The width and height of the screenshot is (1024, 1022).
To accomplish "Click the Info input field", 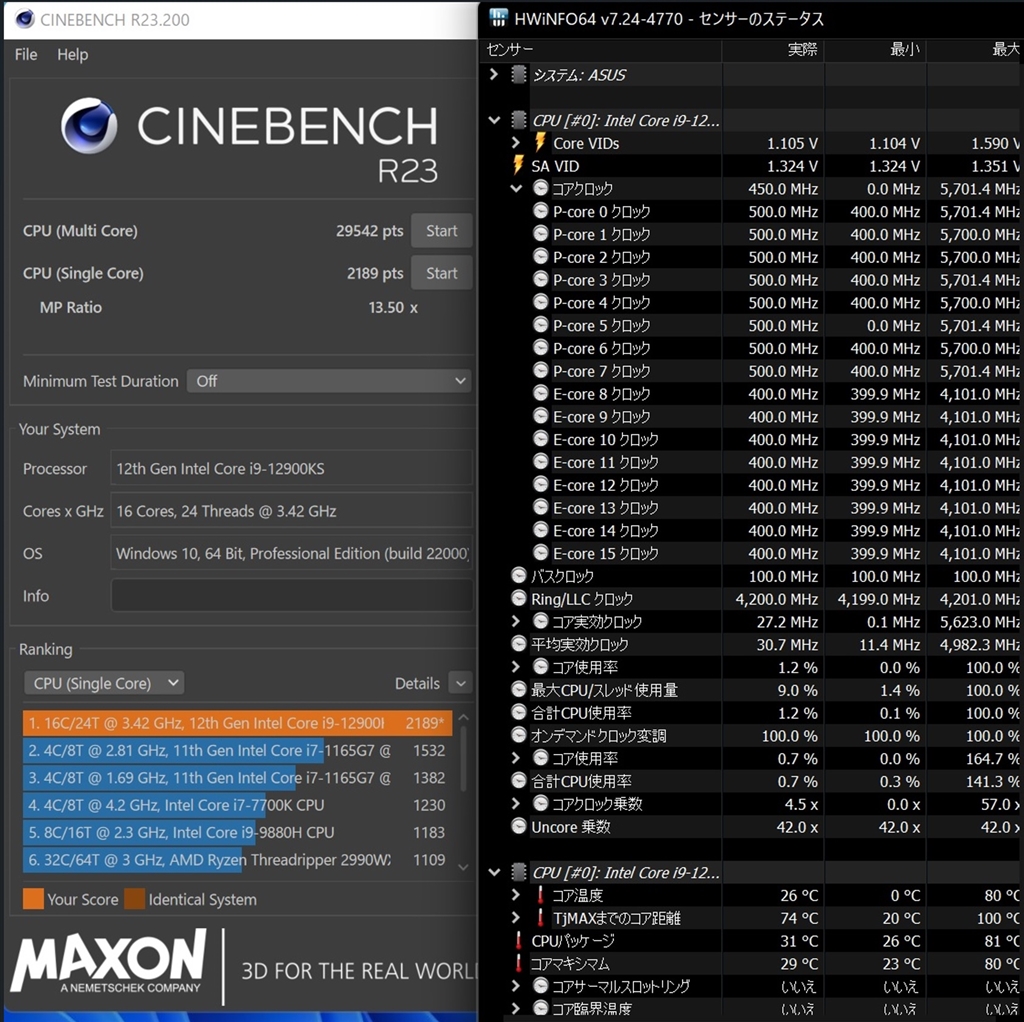I will pyautogui.click(x=291, y=596).
